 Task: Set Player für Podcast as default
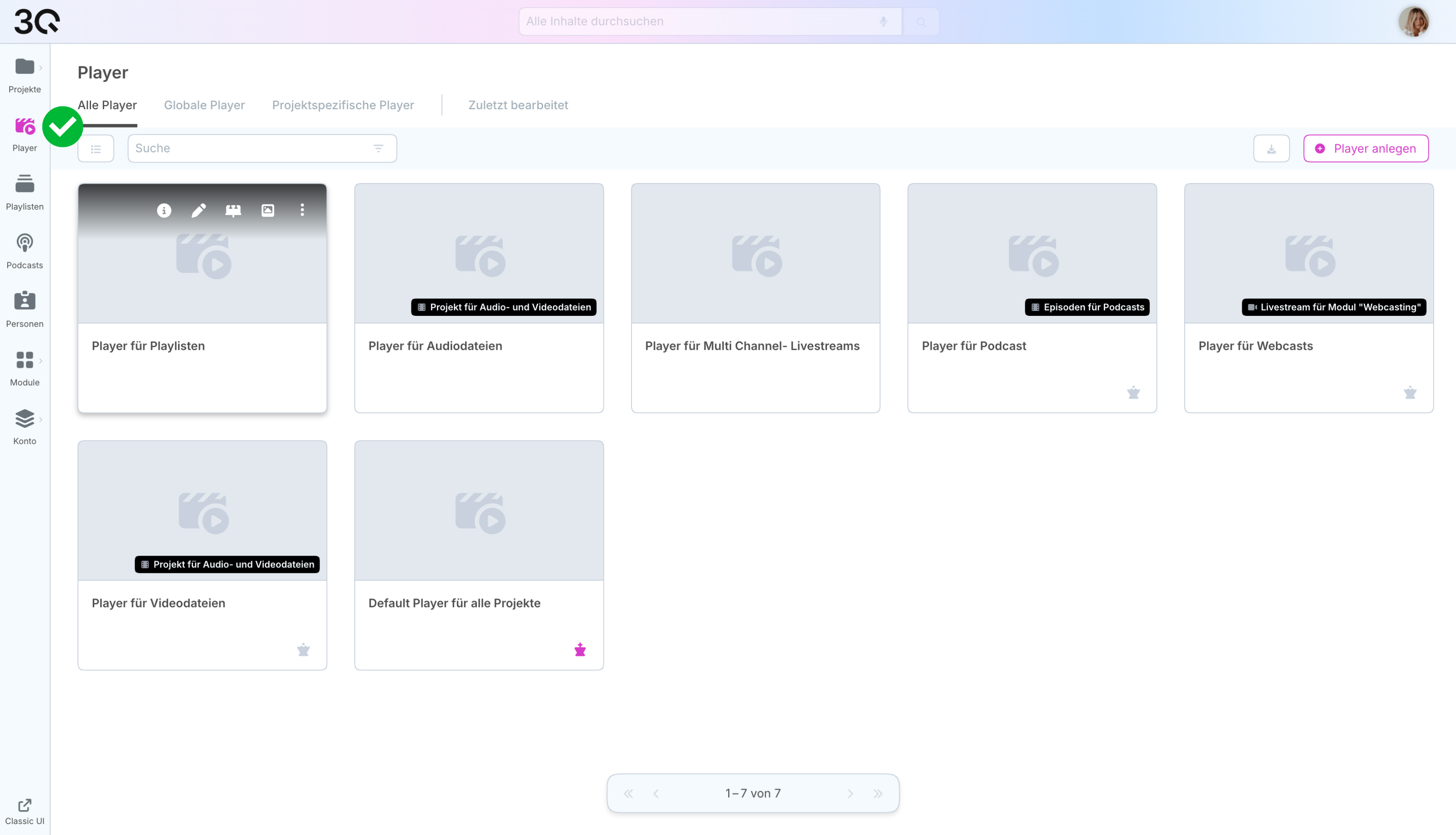pos(1133,393)
